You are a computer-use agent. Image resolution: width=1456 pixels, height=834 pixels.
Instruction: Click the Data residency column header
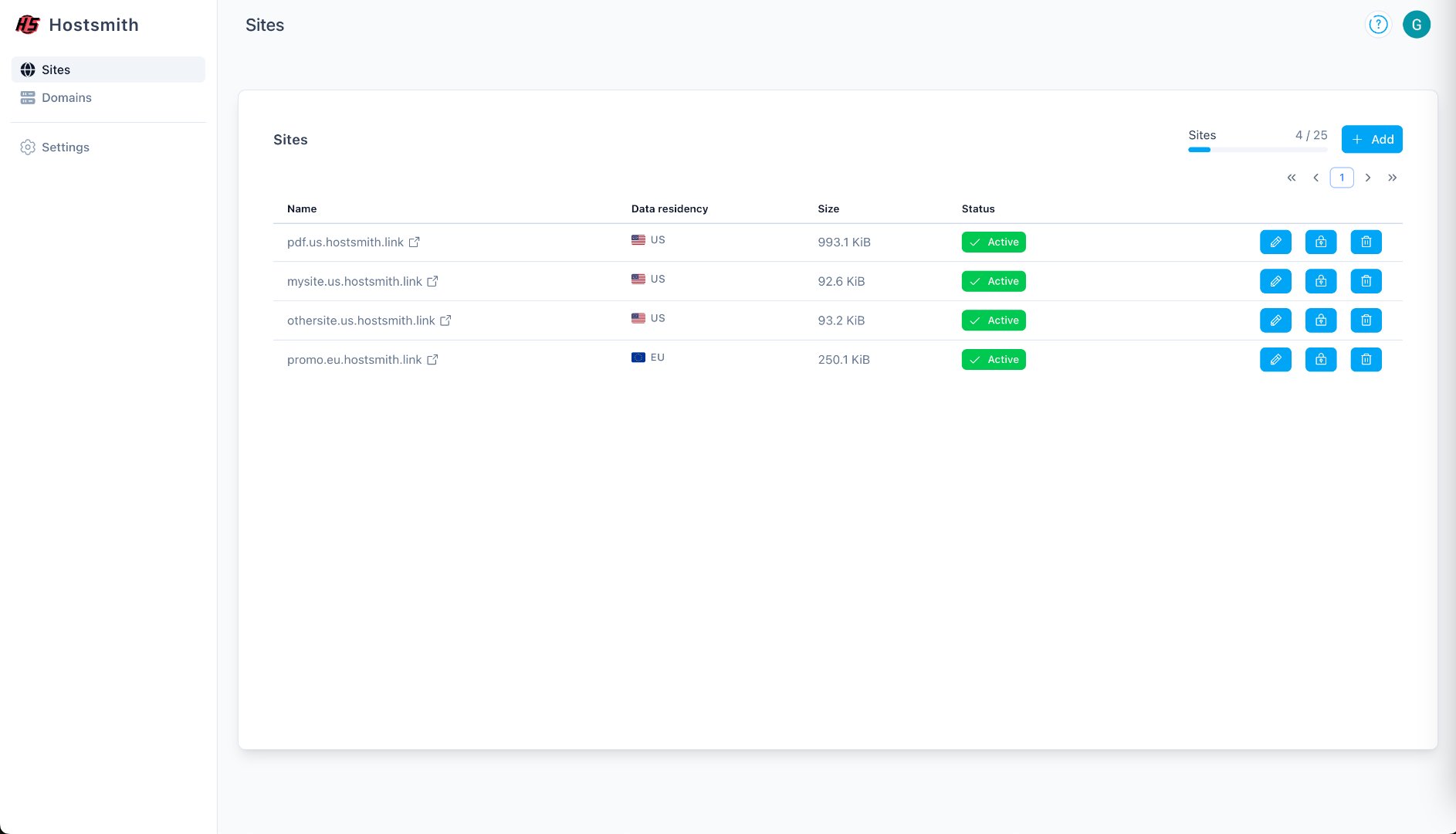669,208
